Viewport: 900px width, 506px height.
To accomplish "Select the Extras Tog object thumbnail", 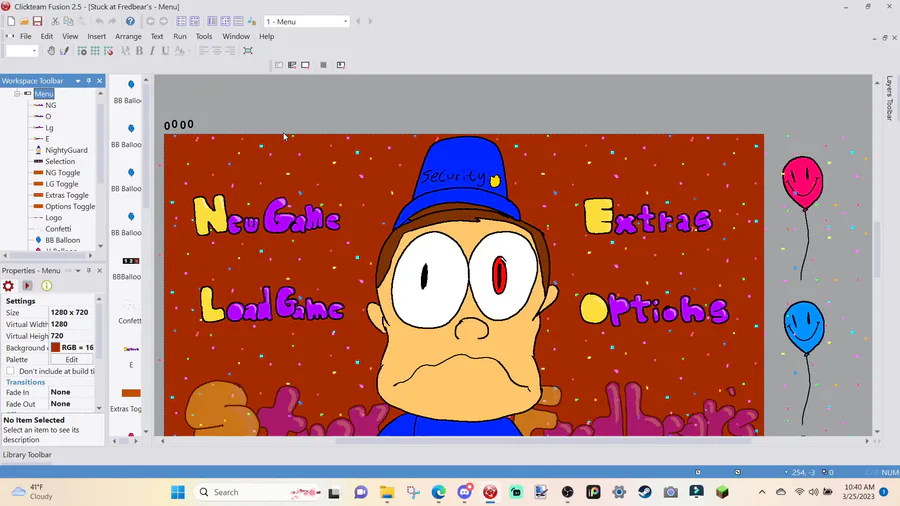I will coord(130,393).
